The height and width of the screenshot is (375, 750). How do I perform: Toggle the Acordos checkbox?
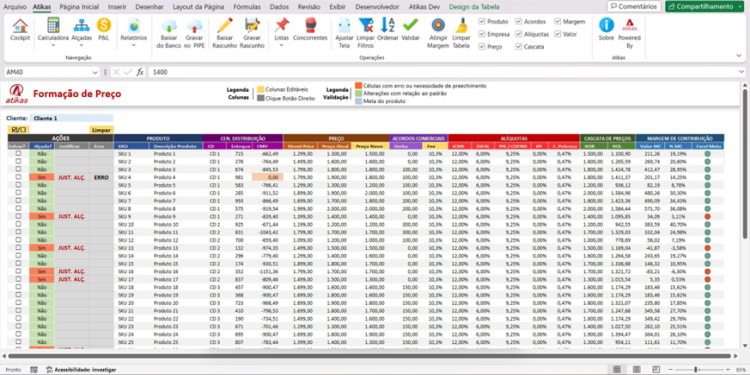[518, 22]
